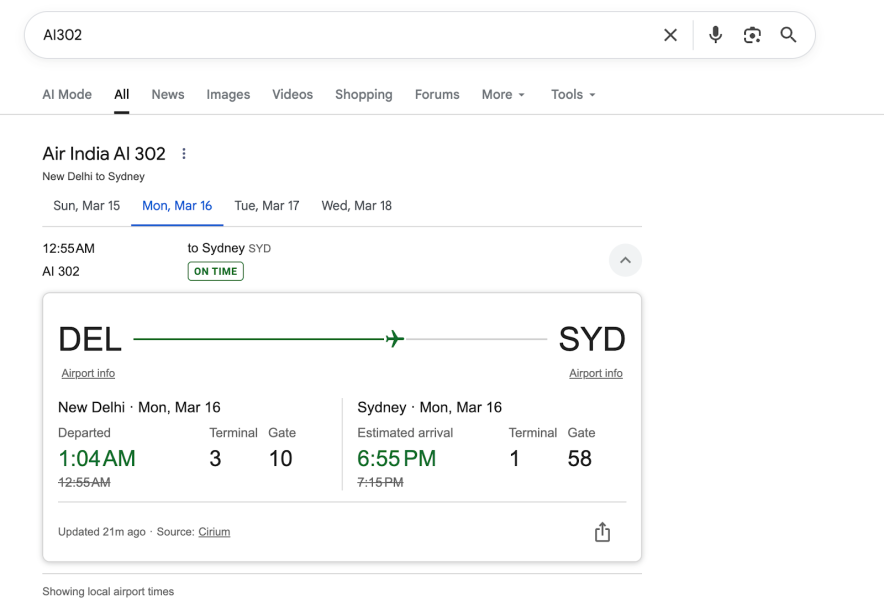Screen dimensions: 884x604
Task: Open search by image camera icon
Action: click(x=752, y=35)
